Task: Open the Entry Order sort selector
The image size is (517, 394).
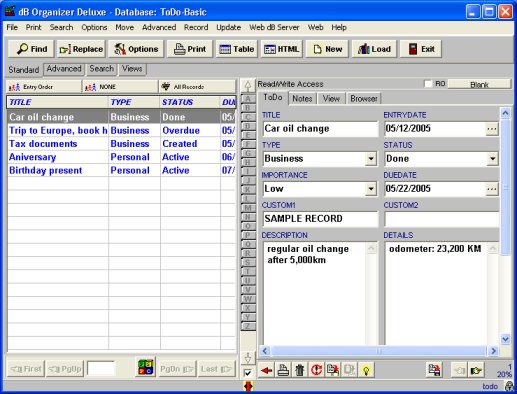Action: (x=44, y=87)
